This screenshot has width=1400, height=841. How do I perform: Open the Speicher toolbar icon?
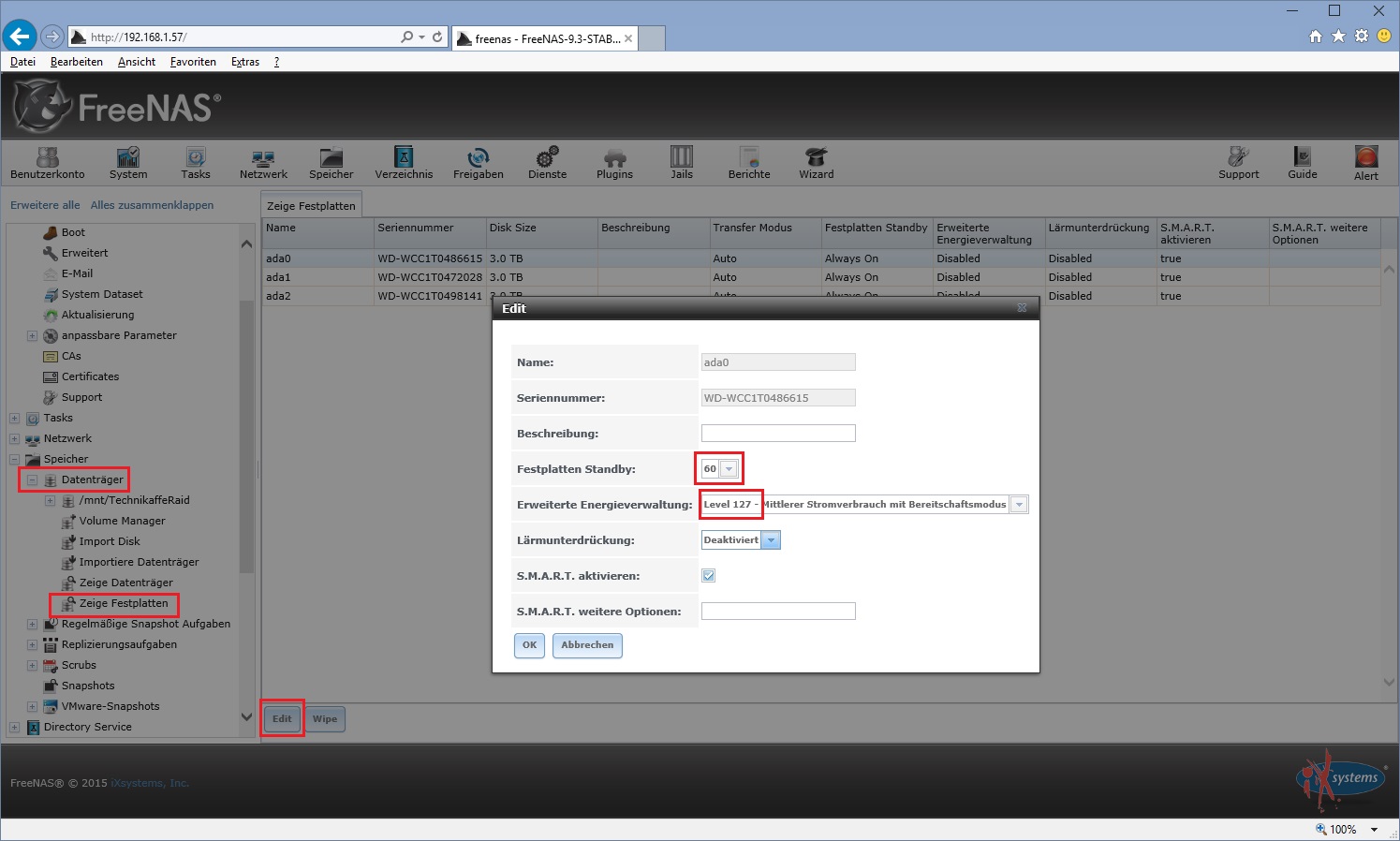(332, 163)
